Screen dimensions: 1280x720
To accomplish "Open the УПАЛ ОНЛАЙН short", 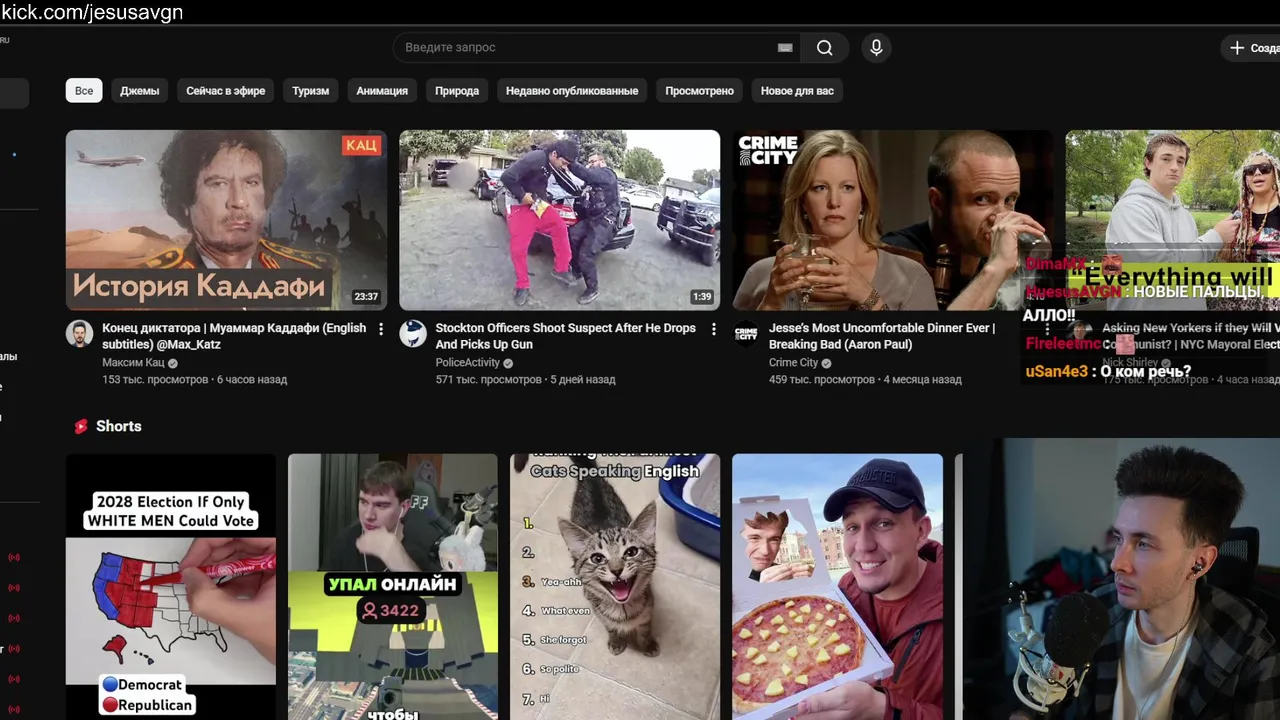I will point(393,587).
